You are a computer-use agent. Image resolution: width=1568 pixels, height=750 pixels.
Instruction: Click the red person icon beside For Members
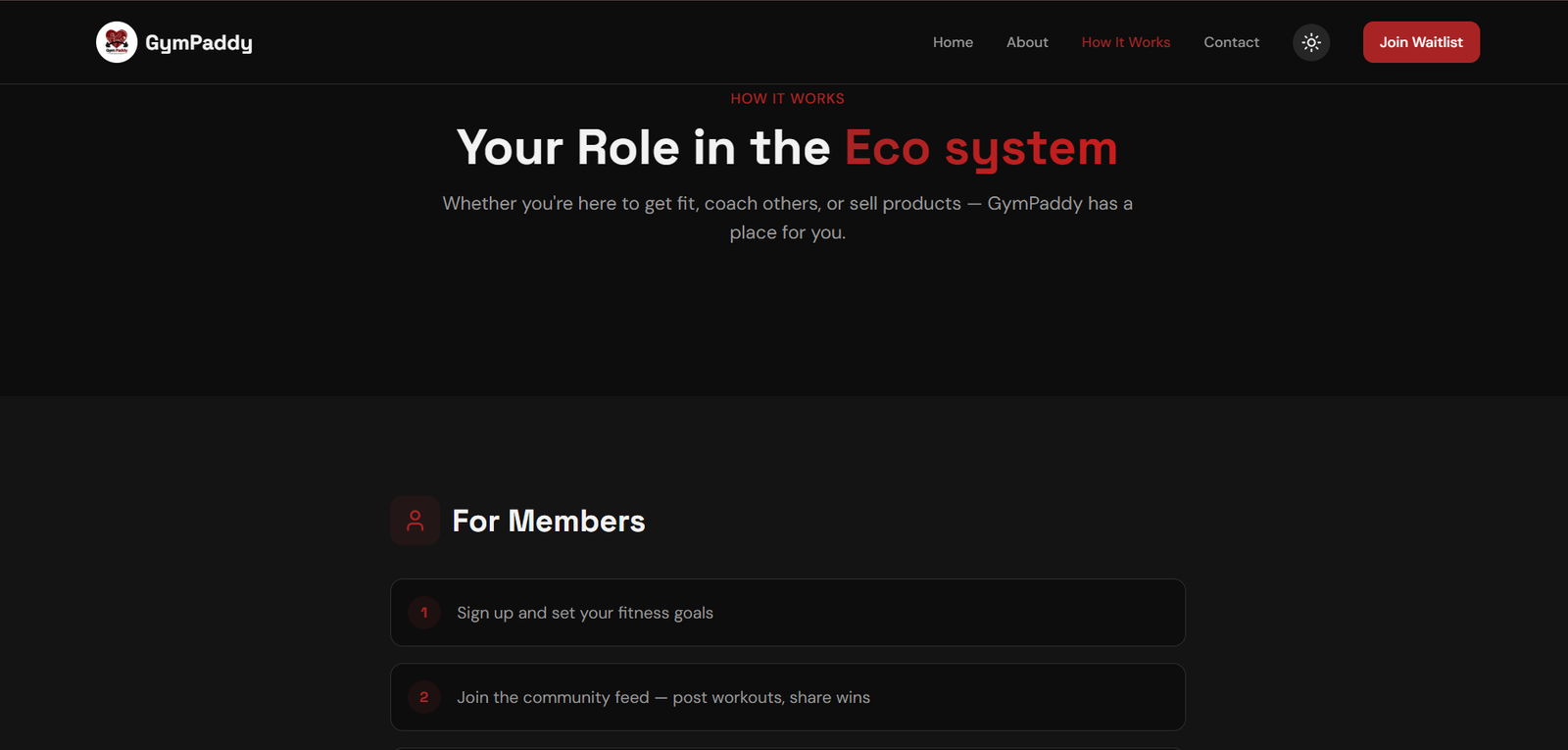point(416,521)
